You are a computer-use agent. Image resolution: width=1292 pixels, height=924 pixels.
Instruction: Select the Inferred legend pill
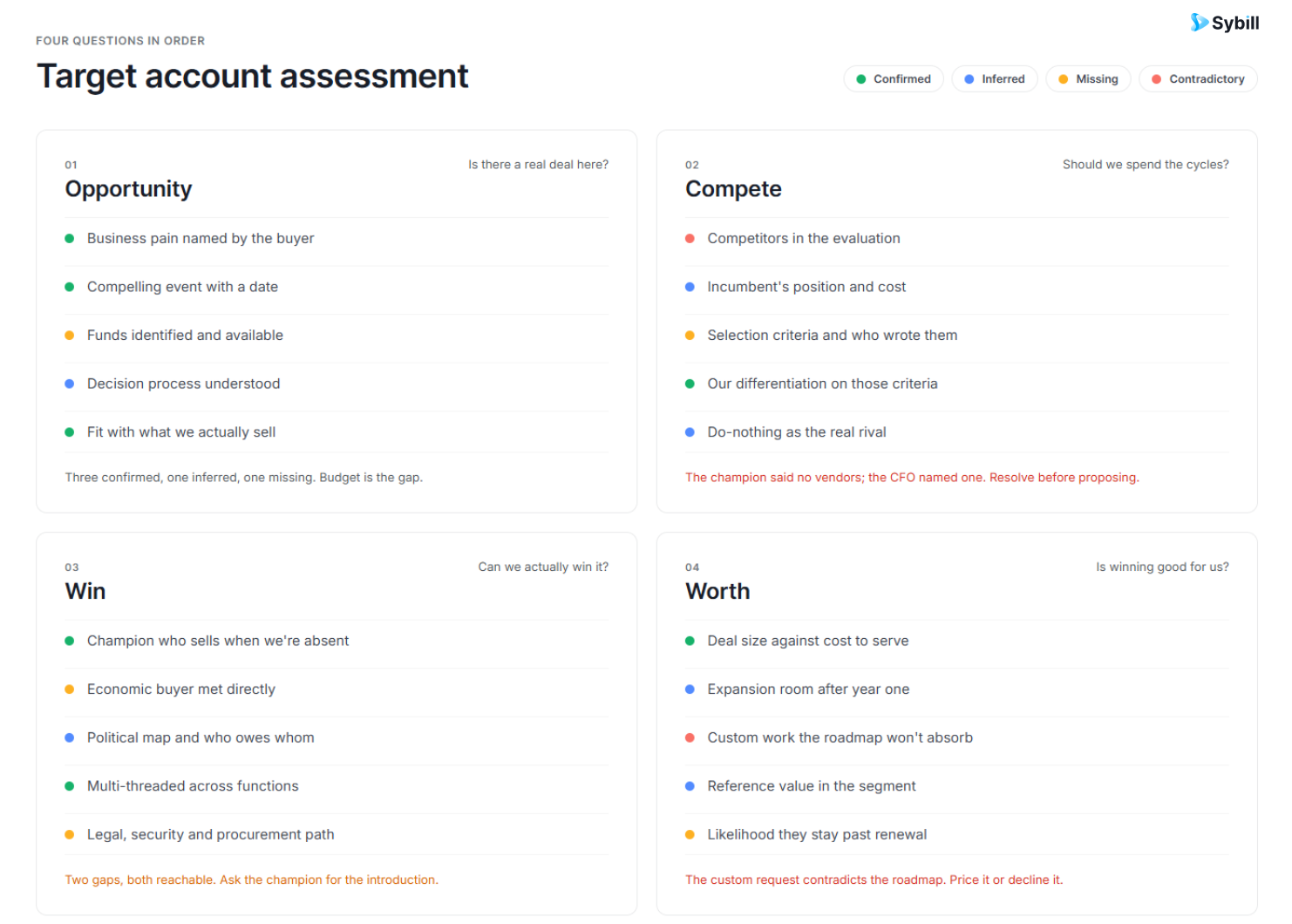995,79
